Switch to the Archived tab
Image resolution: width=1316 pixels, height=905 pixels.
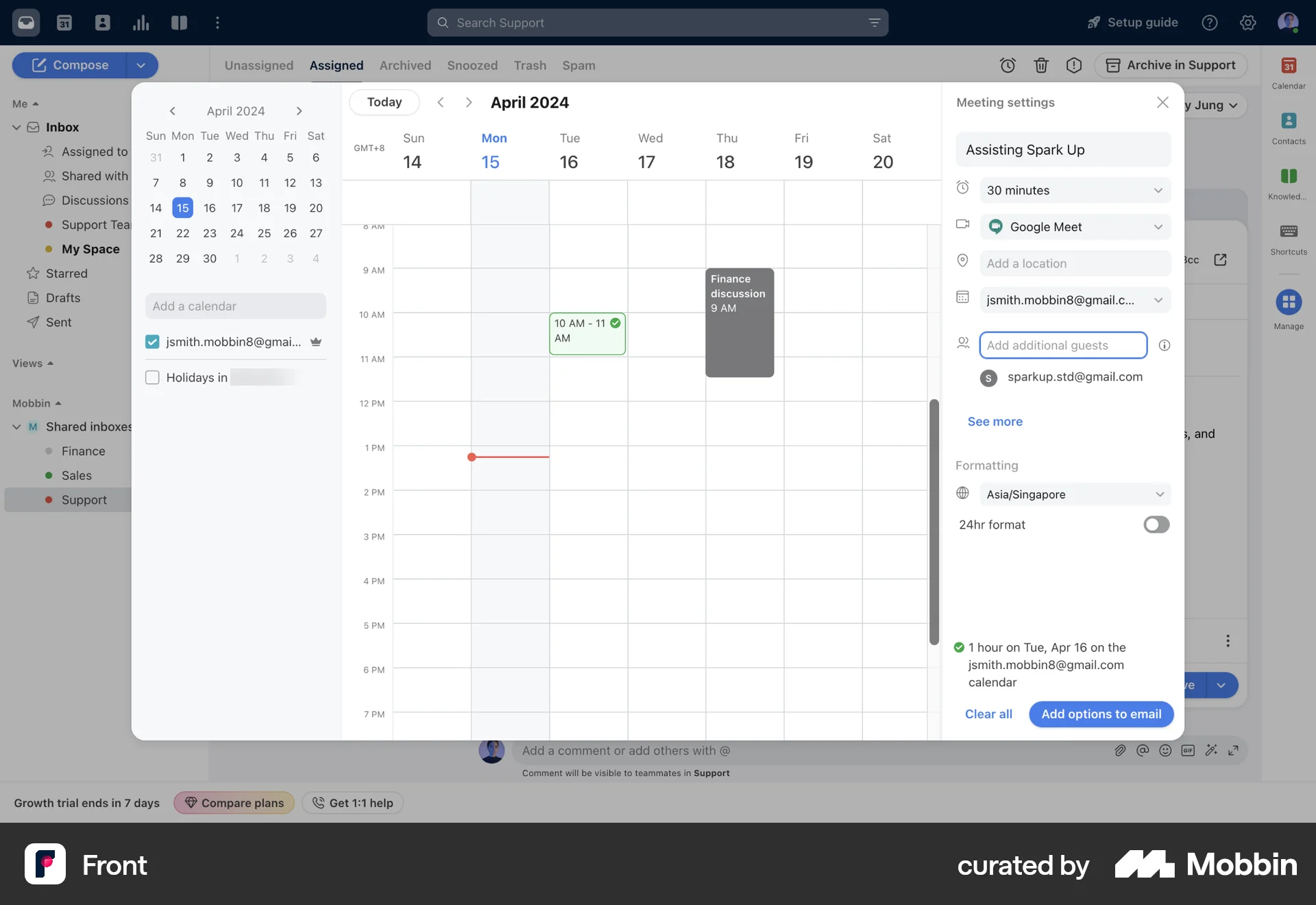405,65
